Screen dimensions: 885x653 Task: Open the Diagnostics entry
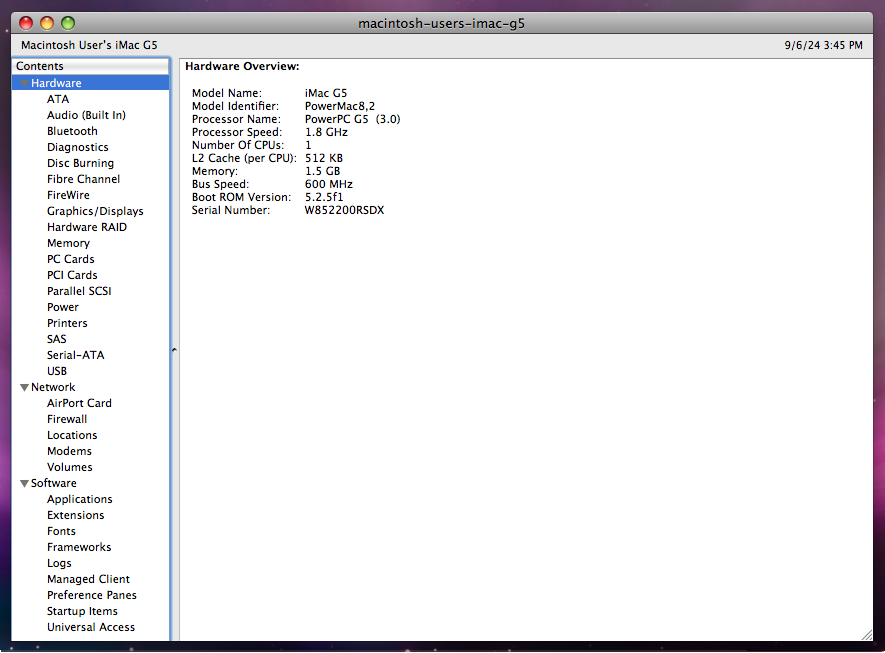77,147
